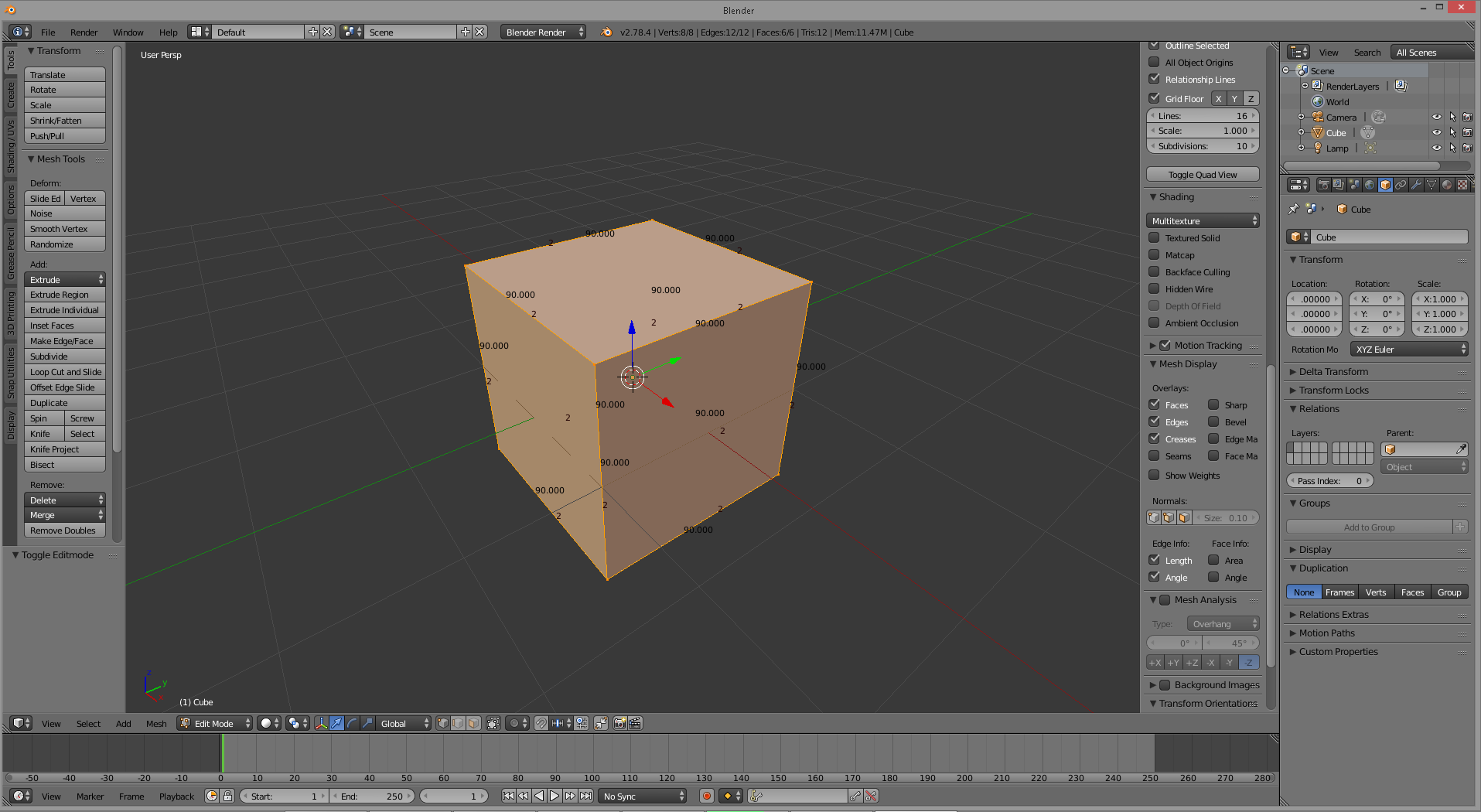
Task: Open the Material properties tab sphere icon
Action: (x=1447, y=185)
